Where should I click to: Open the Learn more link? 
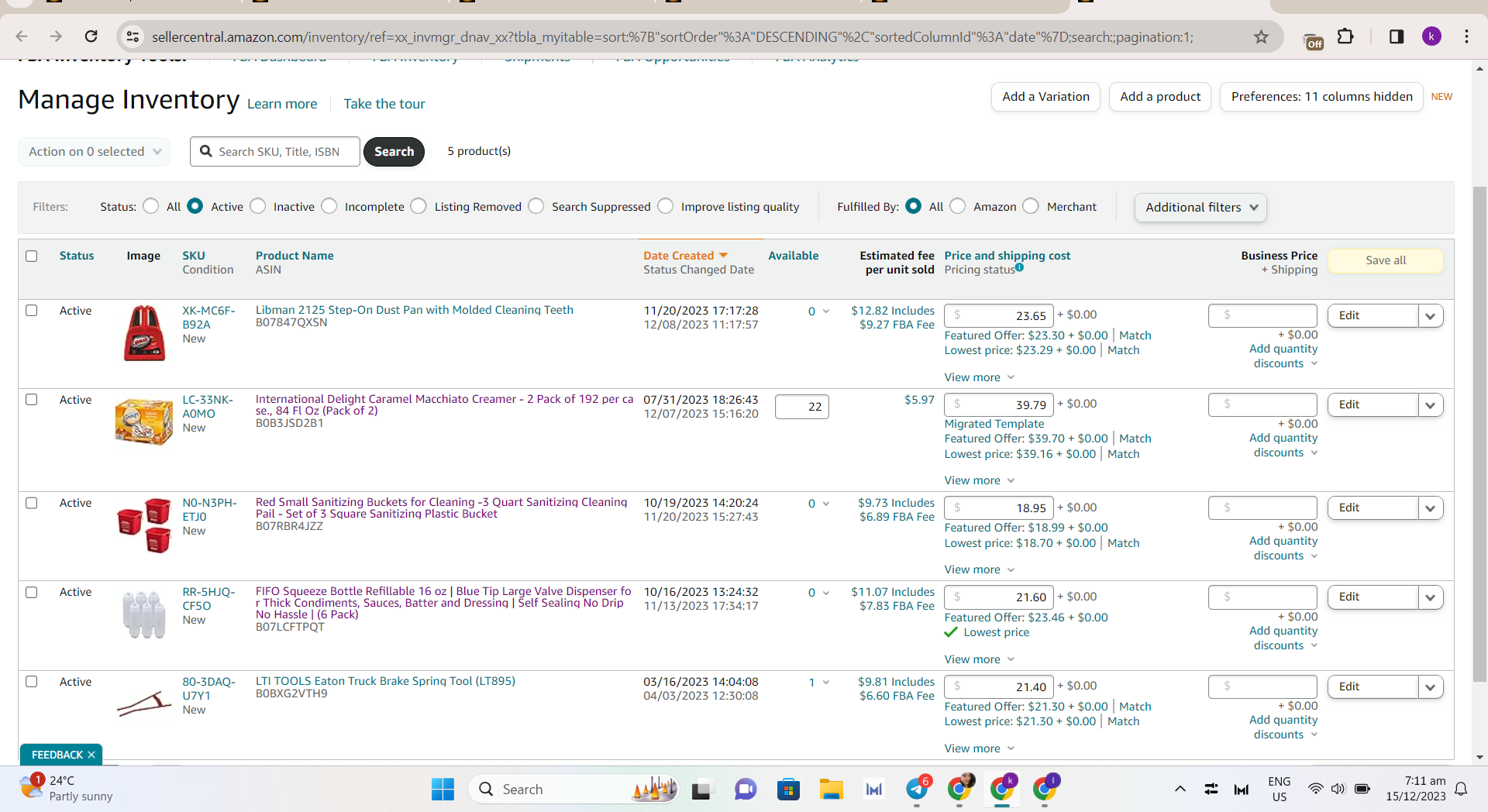tap(282, 104)
